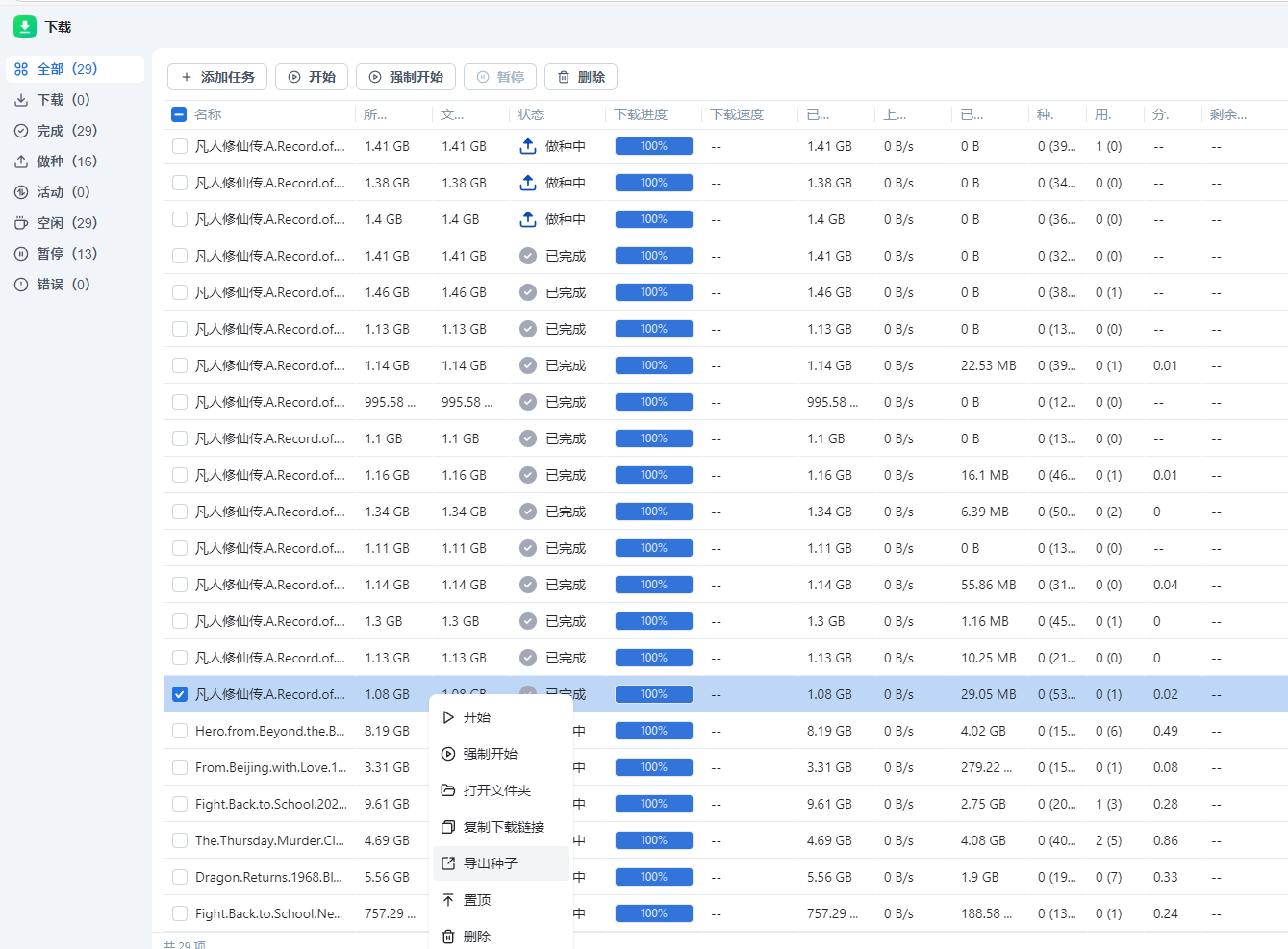The height and width of the screenshot is (949, 1288).
Task: Click 置顶 pin-to-top menu item
Action: [x=477, y=900]
